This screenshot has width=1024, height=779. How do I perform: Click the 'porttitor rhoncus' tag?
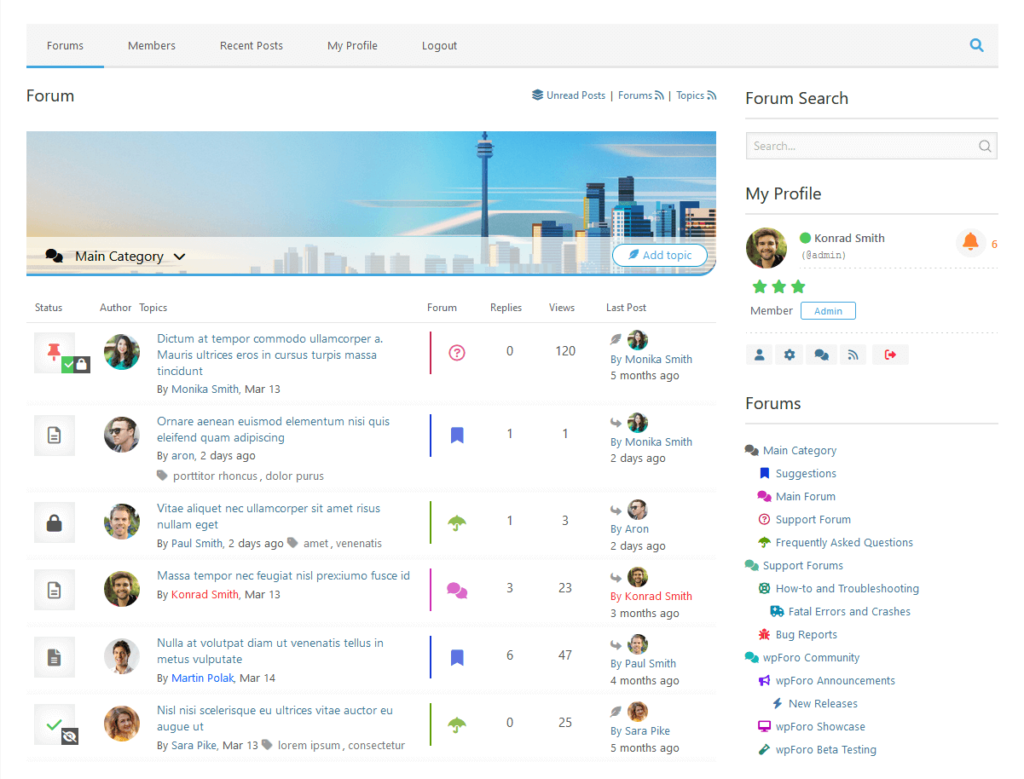pos(215,476)
